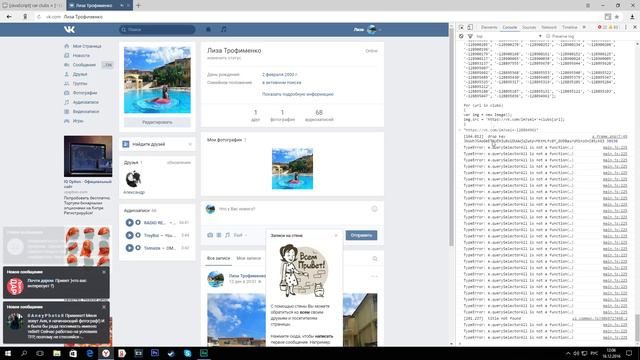Play the RADIO RE... audio track

coord(129,222)
